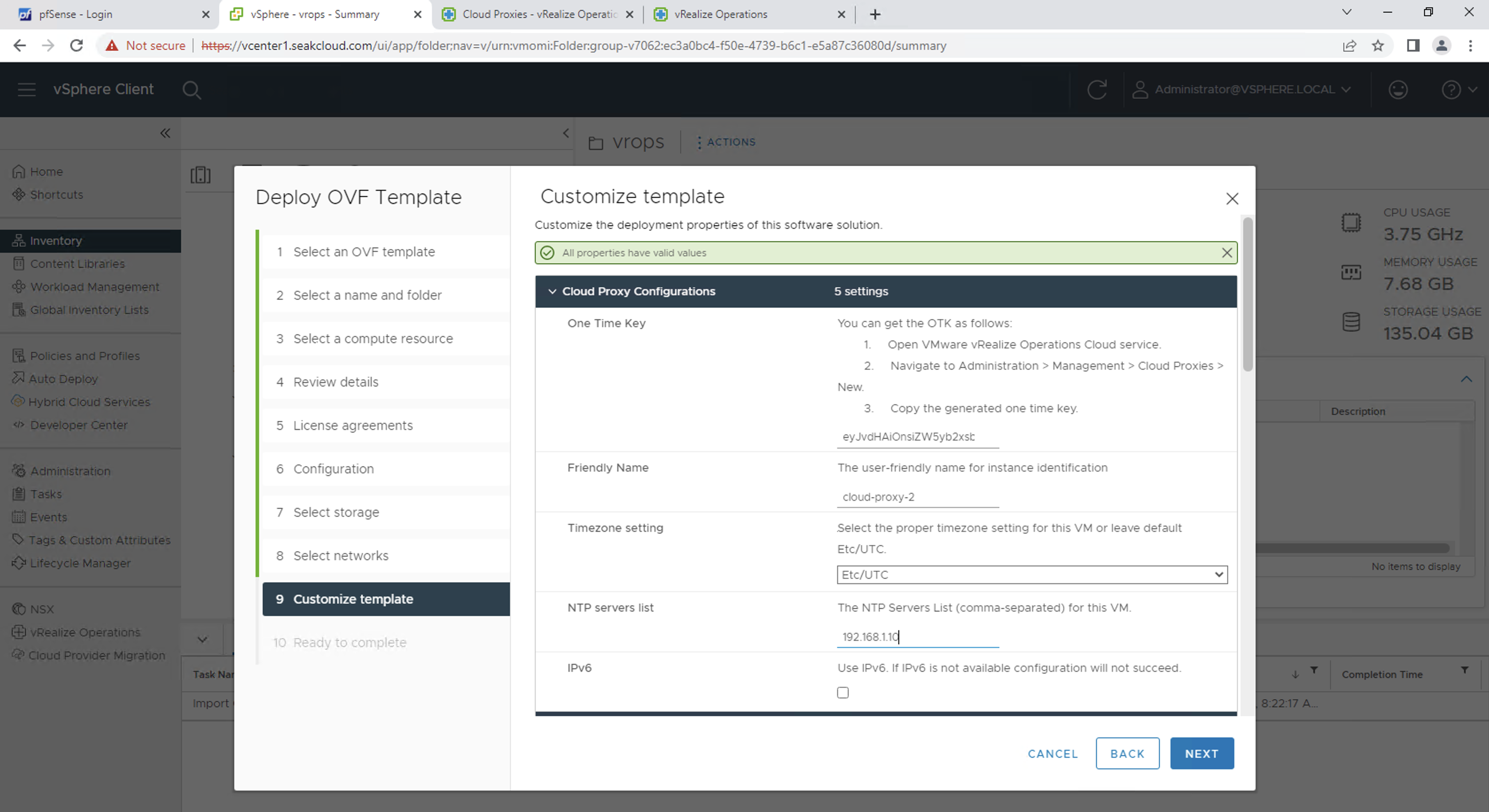This screenshot has height=812, width=1489.
Task: Bookmark page with star icon
Action: tap(1377, 46)
